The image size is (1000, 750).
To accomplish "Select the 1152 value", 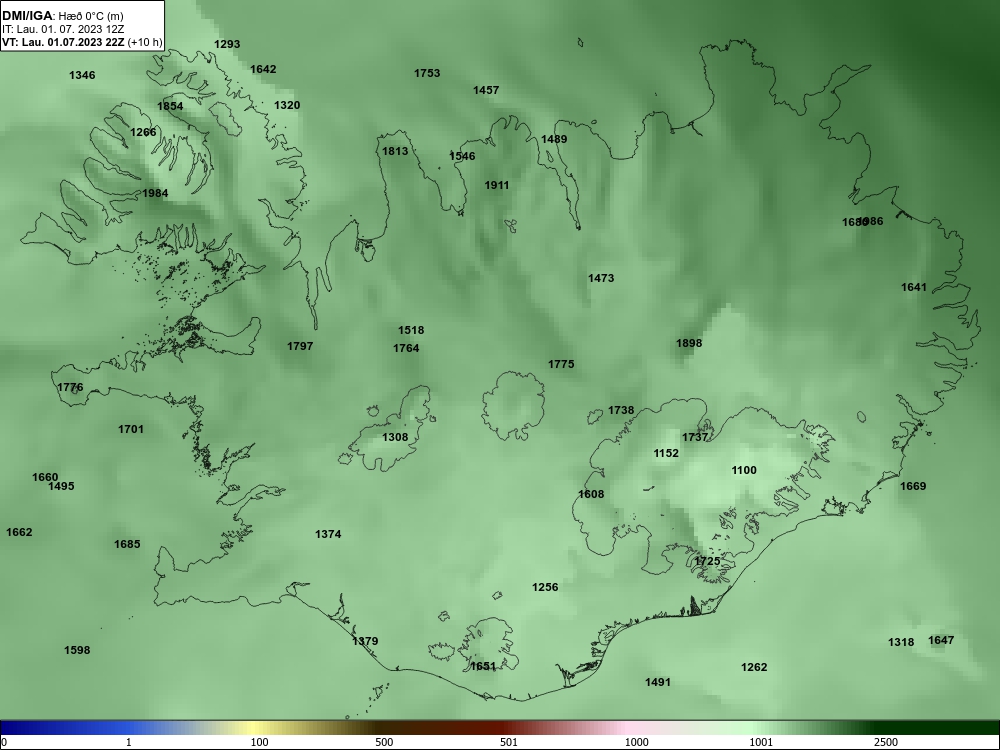I will (x=666, y=453).
